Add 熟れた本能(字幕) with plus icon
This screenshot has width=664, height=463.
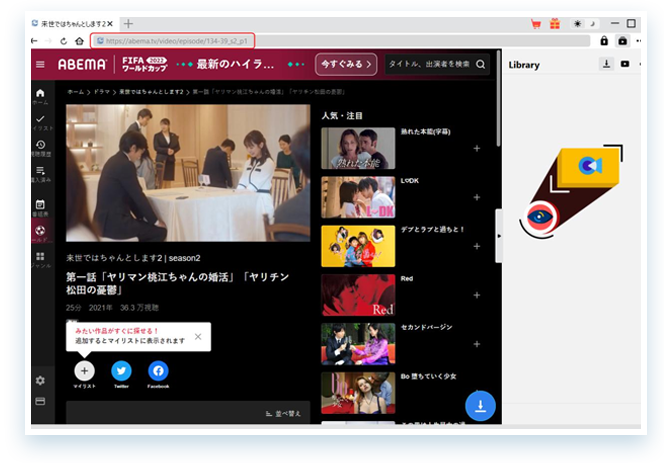click(477, 148)
